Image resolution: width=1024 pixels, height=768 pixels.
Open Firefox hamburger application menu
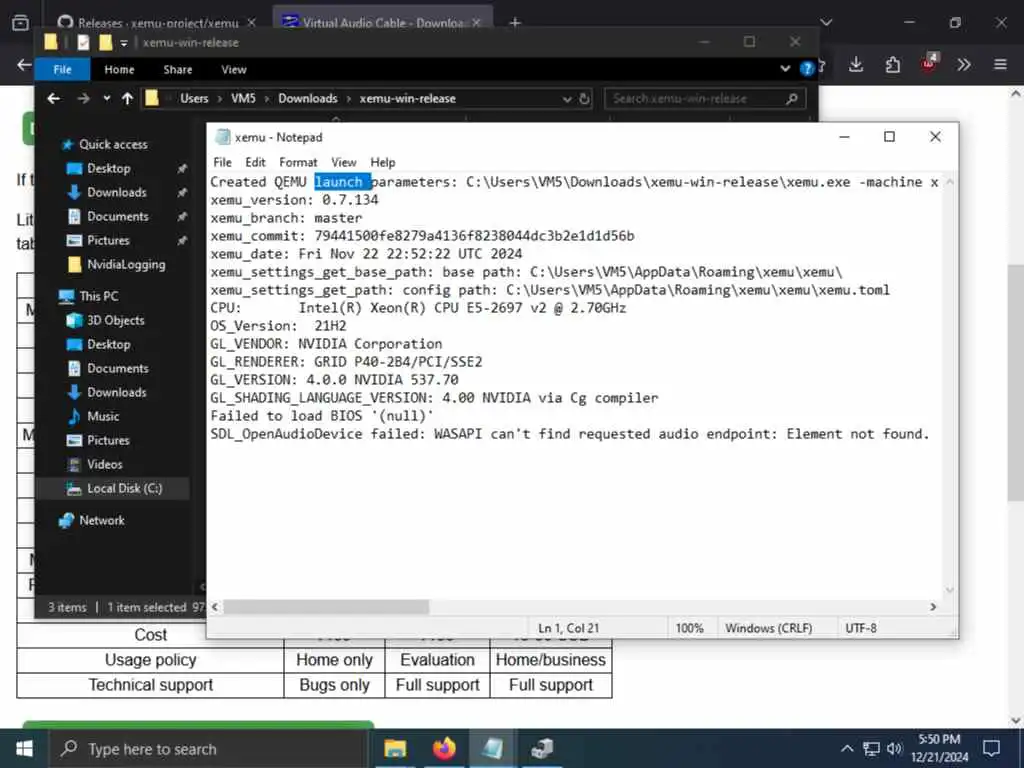click(1000, 64)
